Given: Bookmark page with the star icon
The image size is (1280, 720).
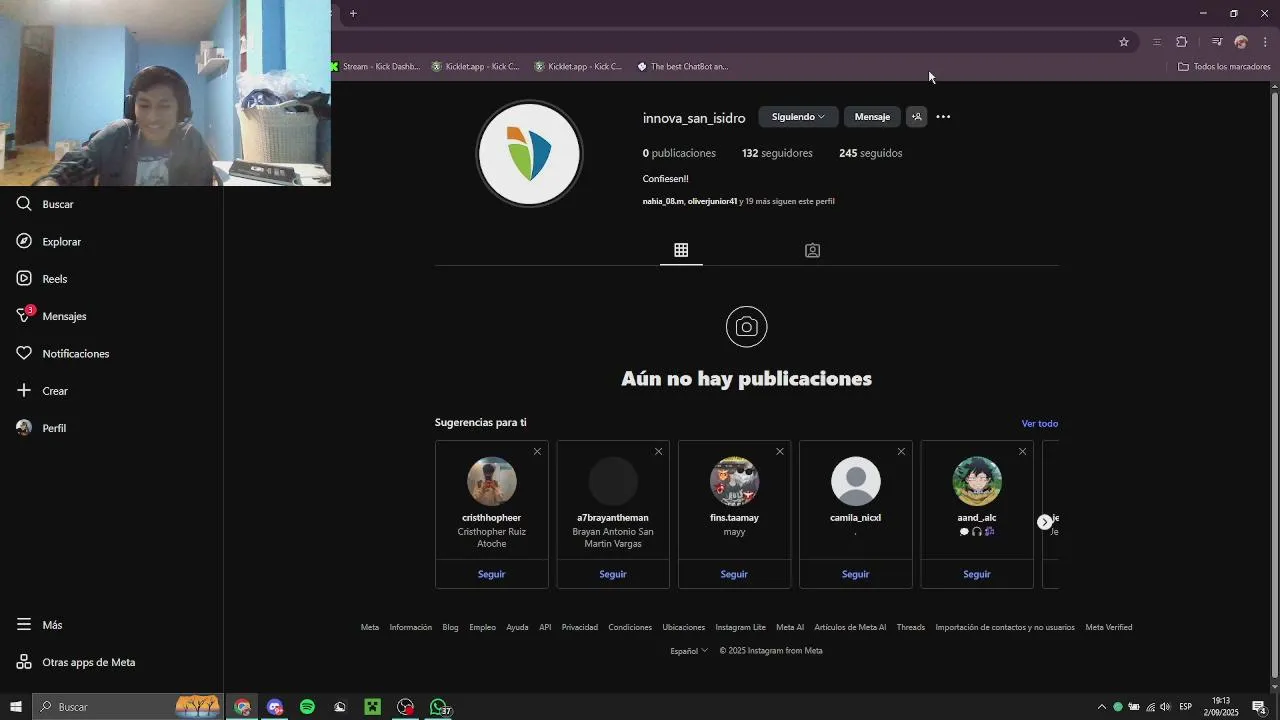Looking at the screenshot, I should tap(1124, 42).
